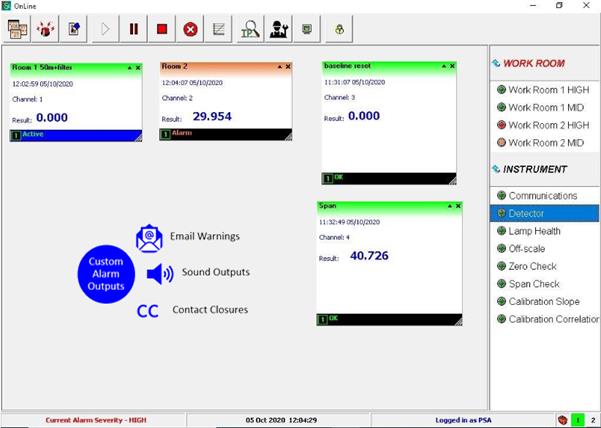
Task: Click the green page 1 indicator in status bar
Action: [576, 421]
